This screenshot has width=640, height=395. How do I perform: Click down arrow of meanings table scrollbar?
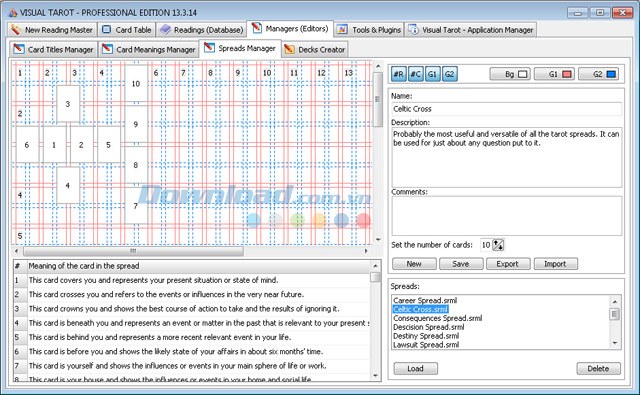point(376,376)
